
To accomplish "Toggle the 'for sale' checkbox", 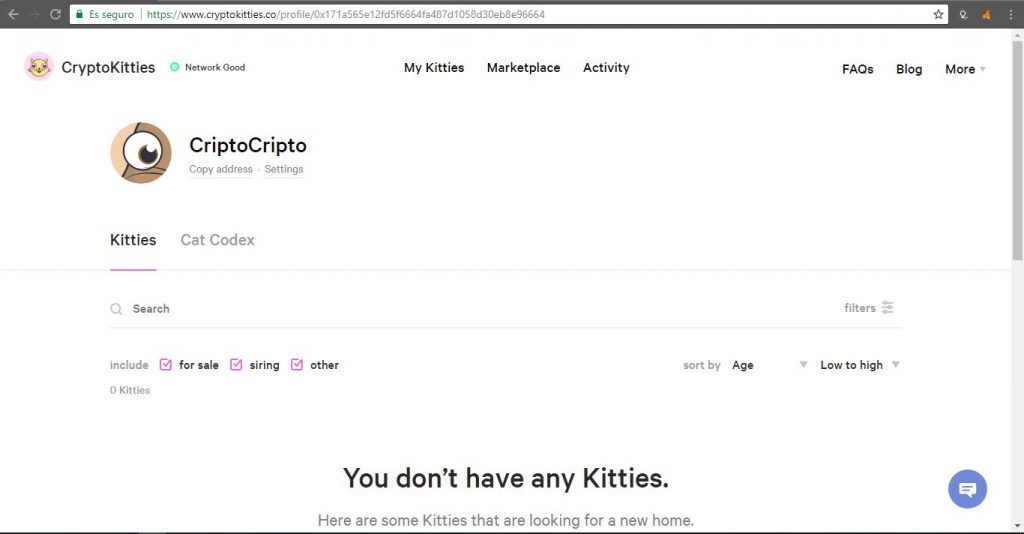I will click(166, 365).
